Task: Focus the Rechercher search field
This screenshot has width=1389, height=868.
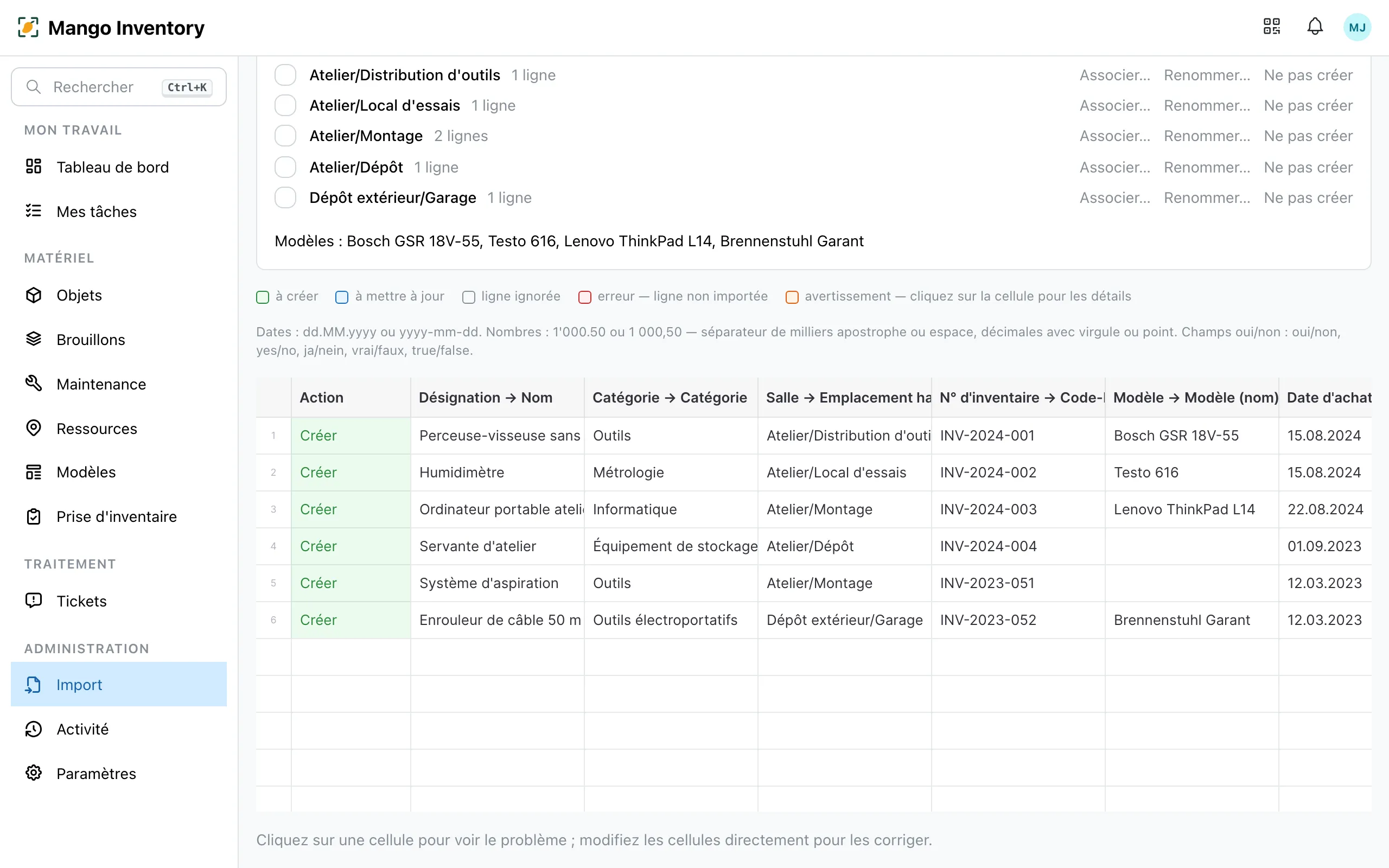Action: (119, 87)
